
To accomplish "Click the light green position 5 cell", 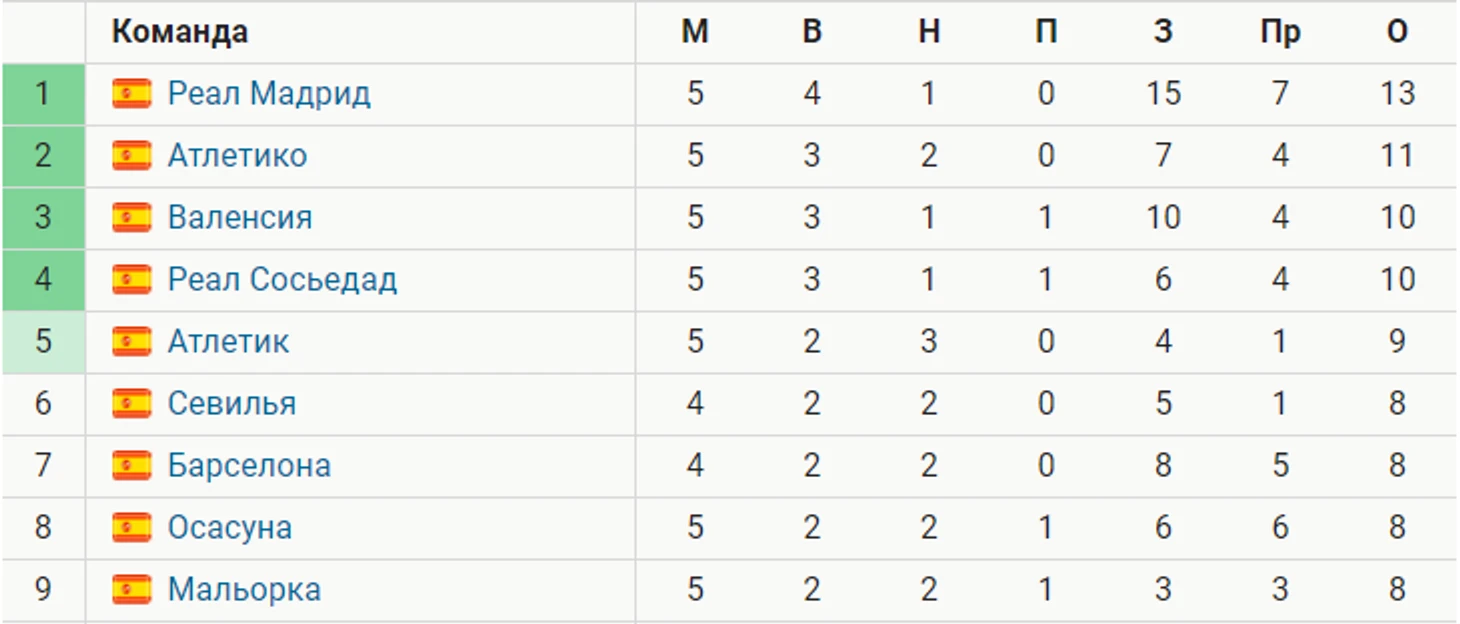I will pyautogui.click(x=43, y=342).
